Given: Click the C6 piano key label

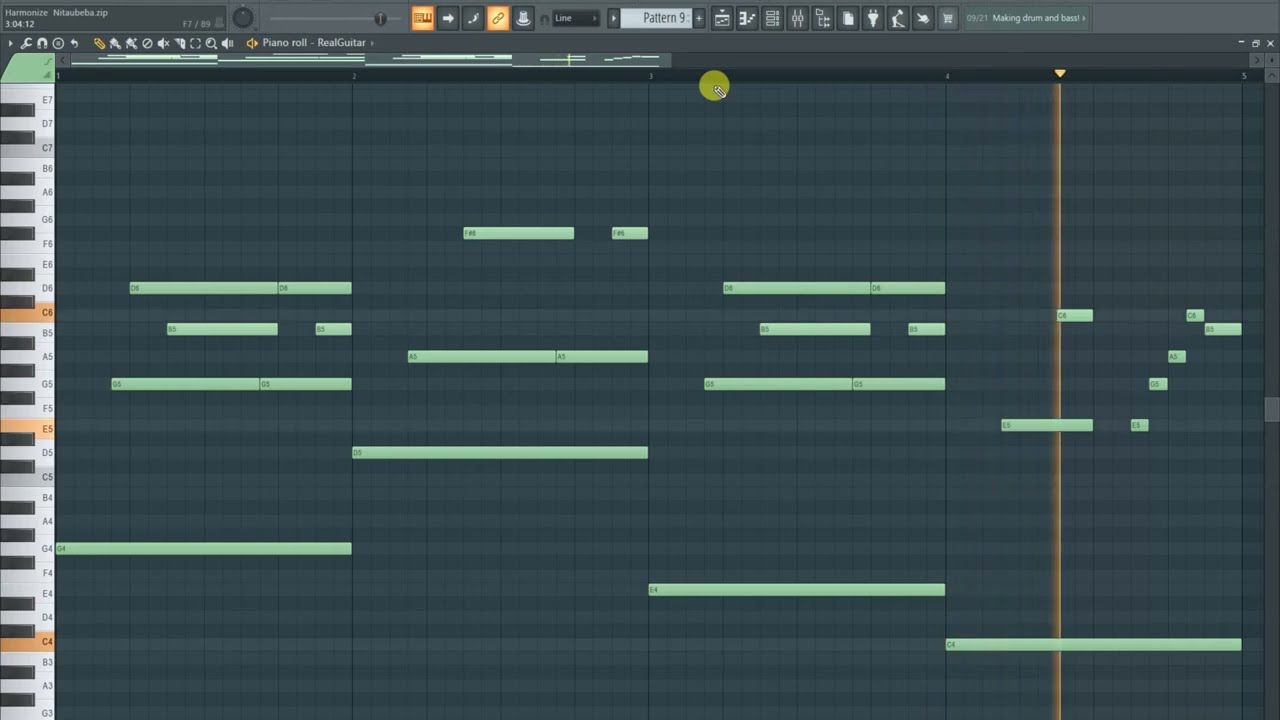Looking at the screenshot, I should (x=47, y=313).
